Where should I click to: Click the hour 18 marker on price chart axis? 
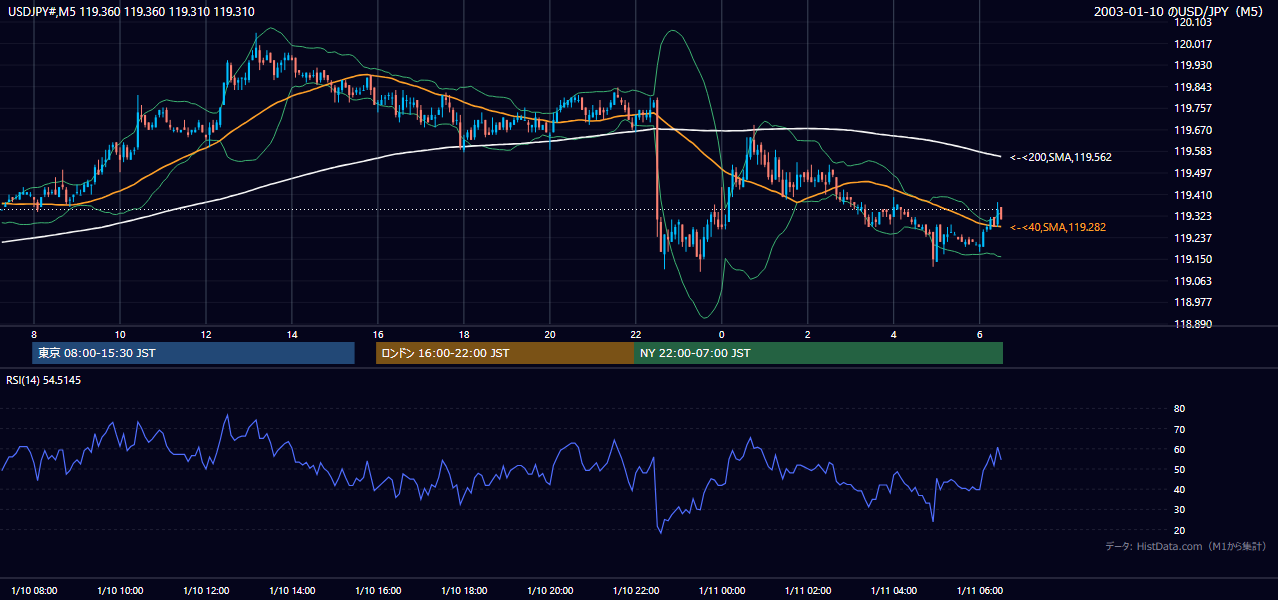[464, 334]
